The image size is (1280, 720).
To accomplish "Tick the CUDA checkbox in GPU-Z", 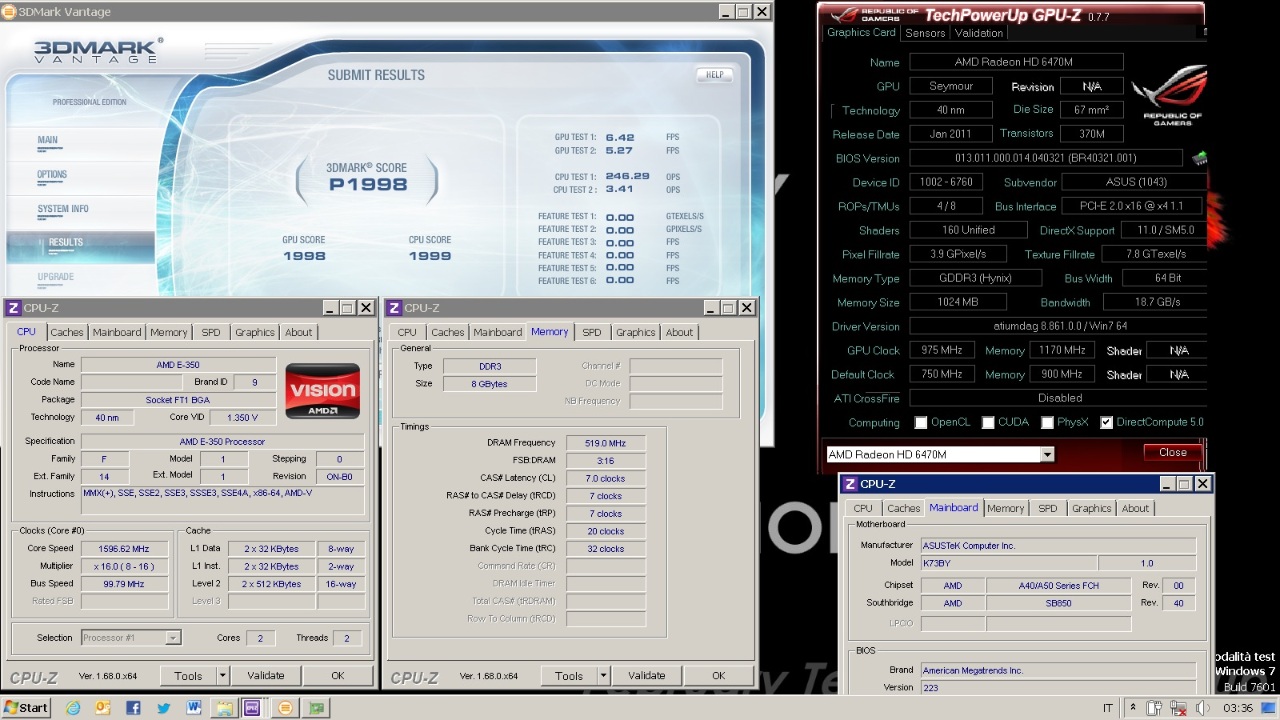I will [x=988, y=423].
